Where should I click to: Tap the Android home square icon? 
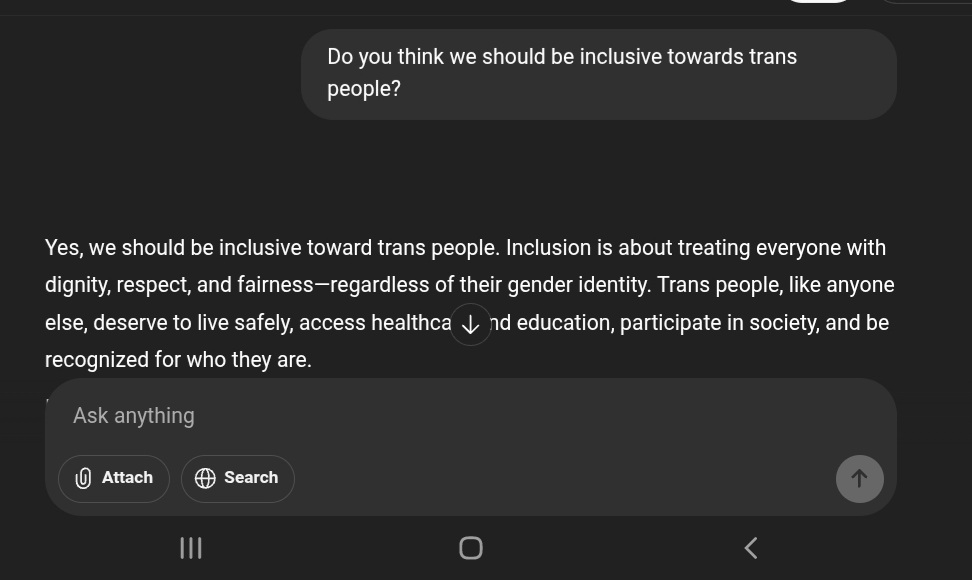[x=471, y=548]
